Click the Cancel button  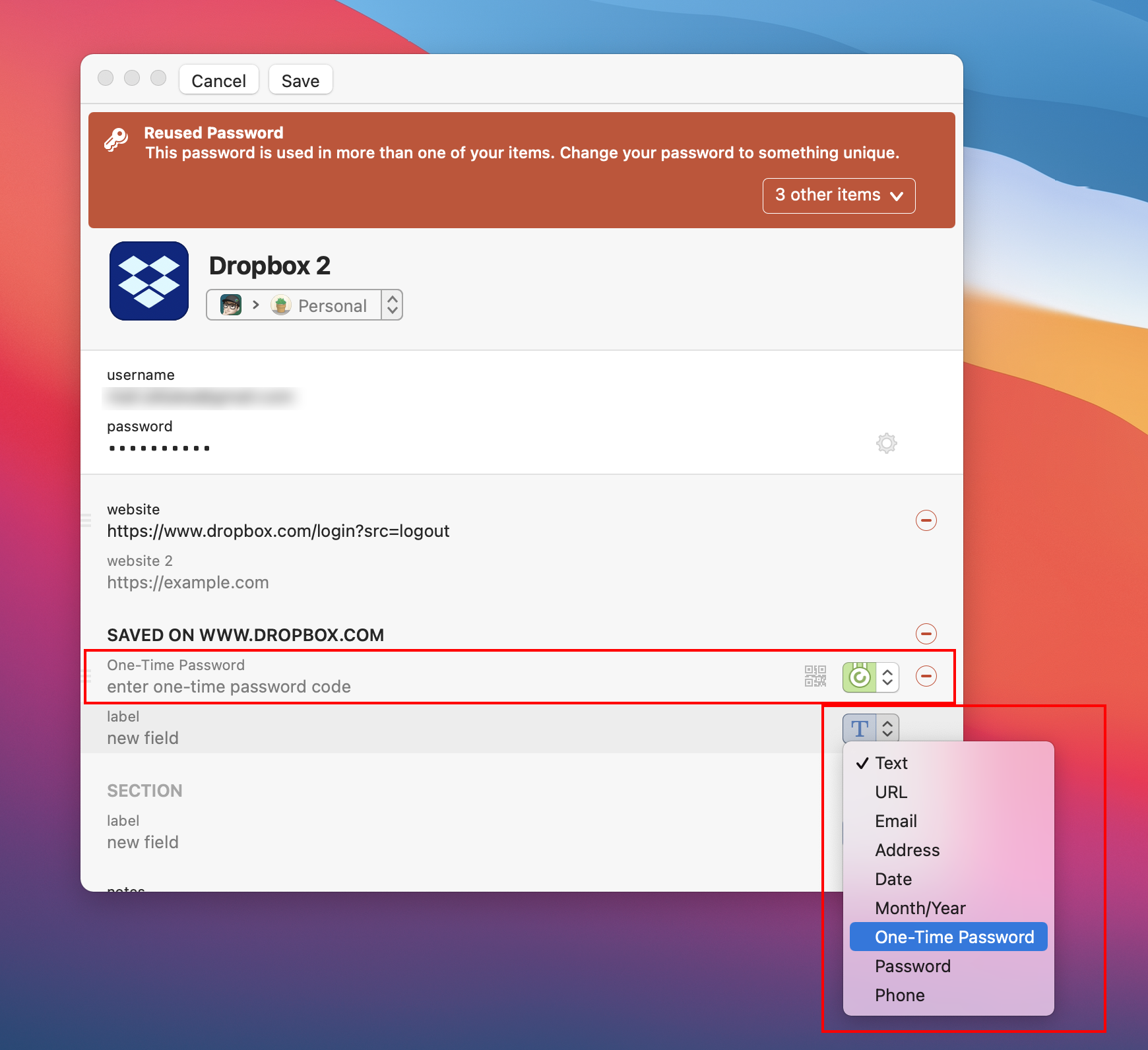(218, 80)
